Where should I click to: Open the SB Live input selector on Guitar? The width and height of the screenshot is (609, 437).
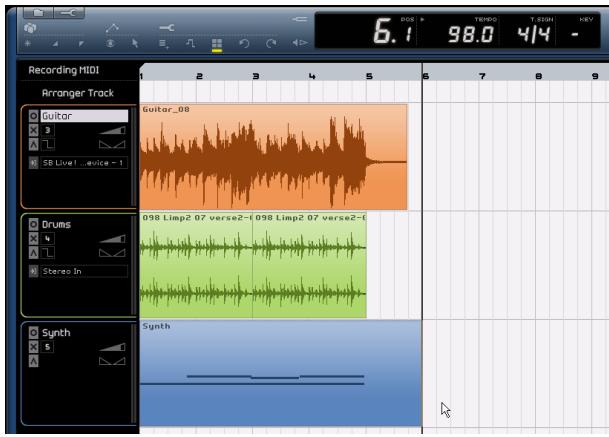[x=84, y=163]
